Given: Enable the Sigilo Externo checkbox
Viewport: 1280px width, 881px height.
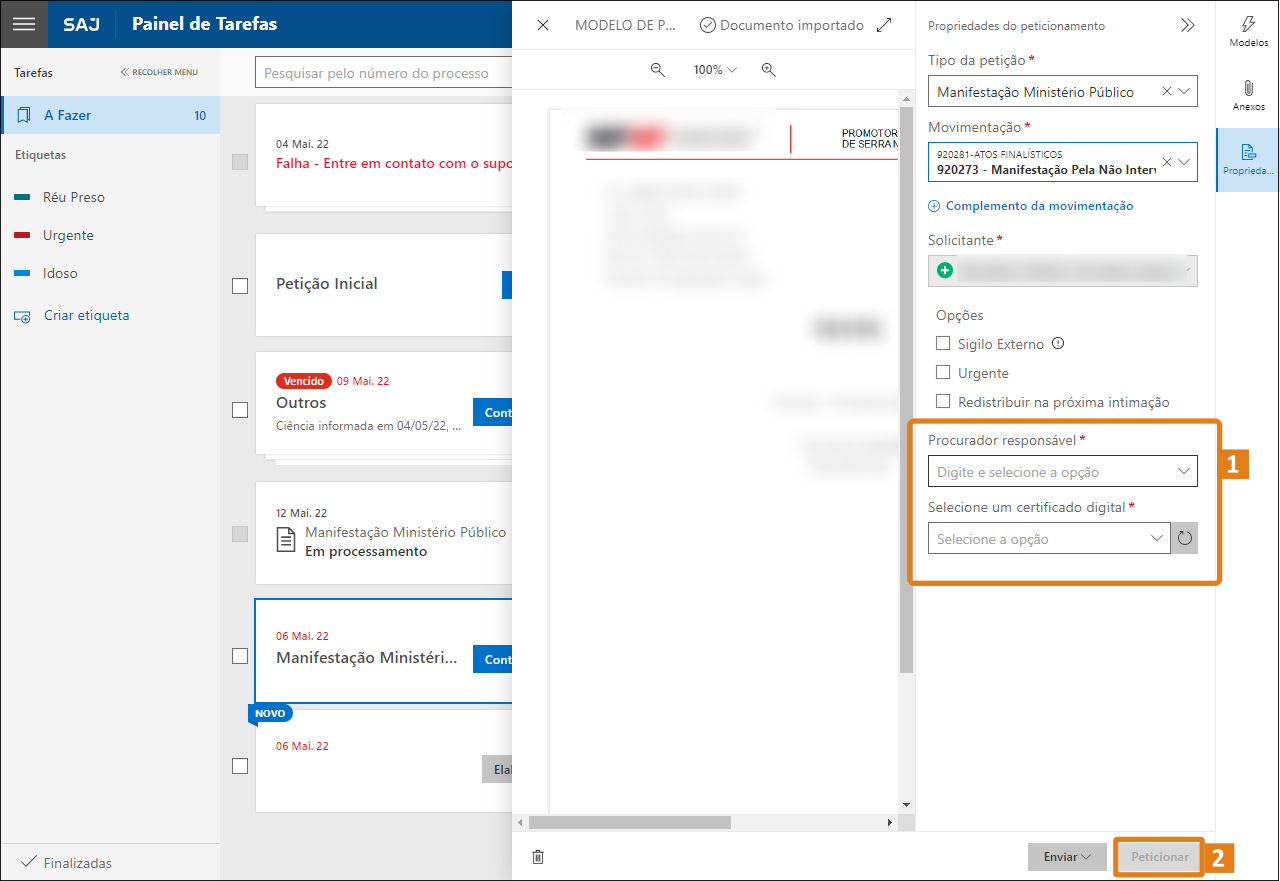Looking at the screenshot, I should click(942, 344).
